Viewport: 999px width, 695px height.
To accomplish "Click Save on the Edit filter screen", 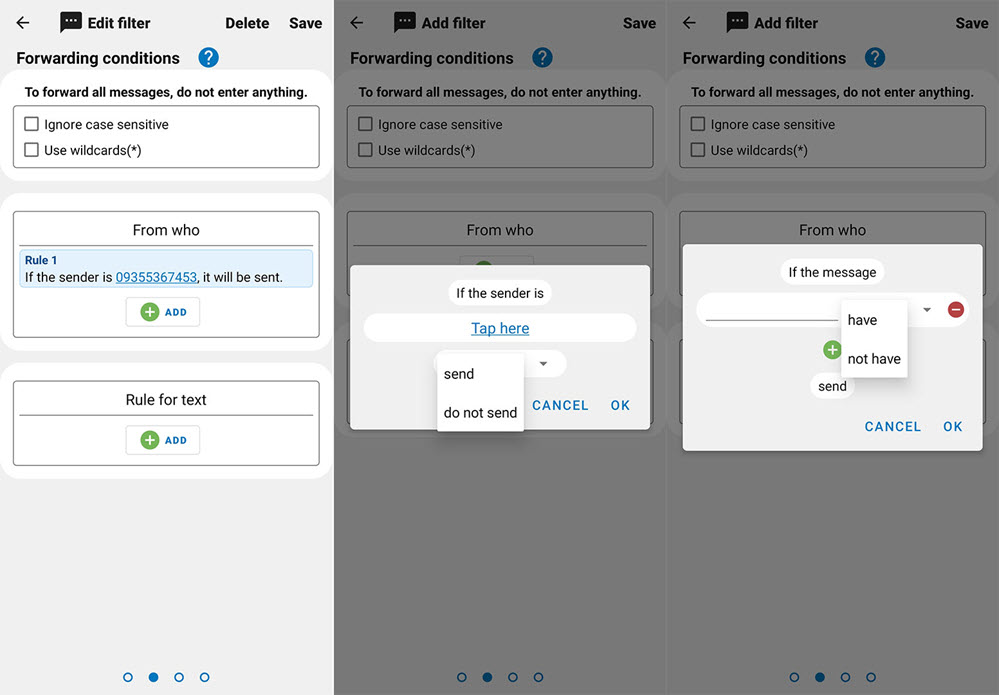I will (x=306, y=23).
